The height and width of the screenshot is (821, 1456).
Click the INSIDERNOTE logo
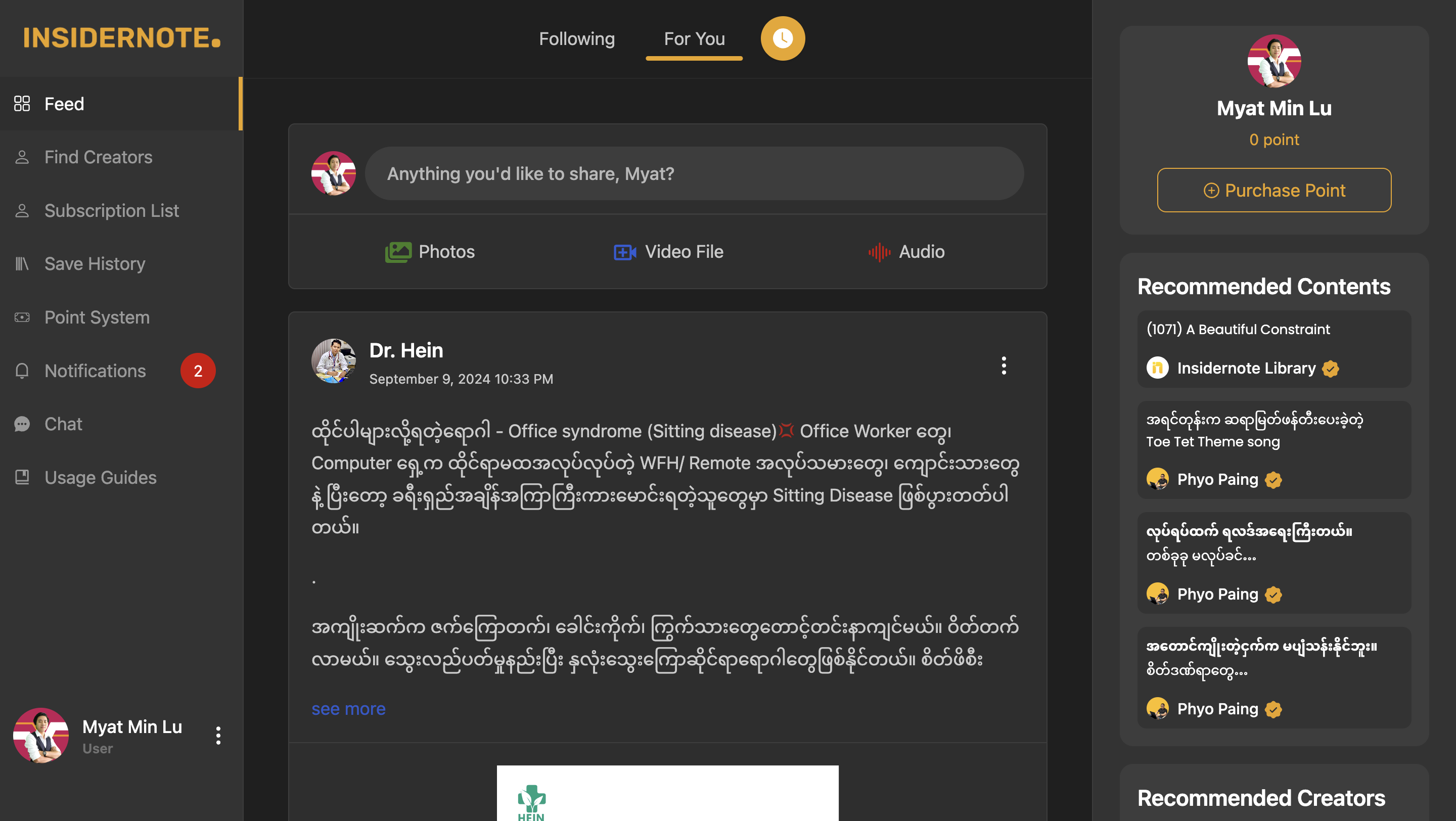point(121,38)
